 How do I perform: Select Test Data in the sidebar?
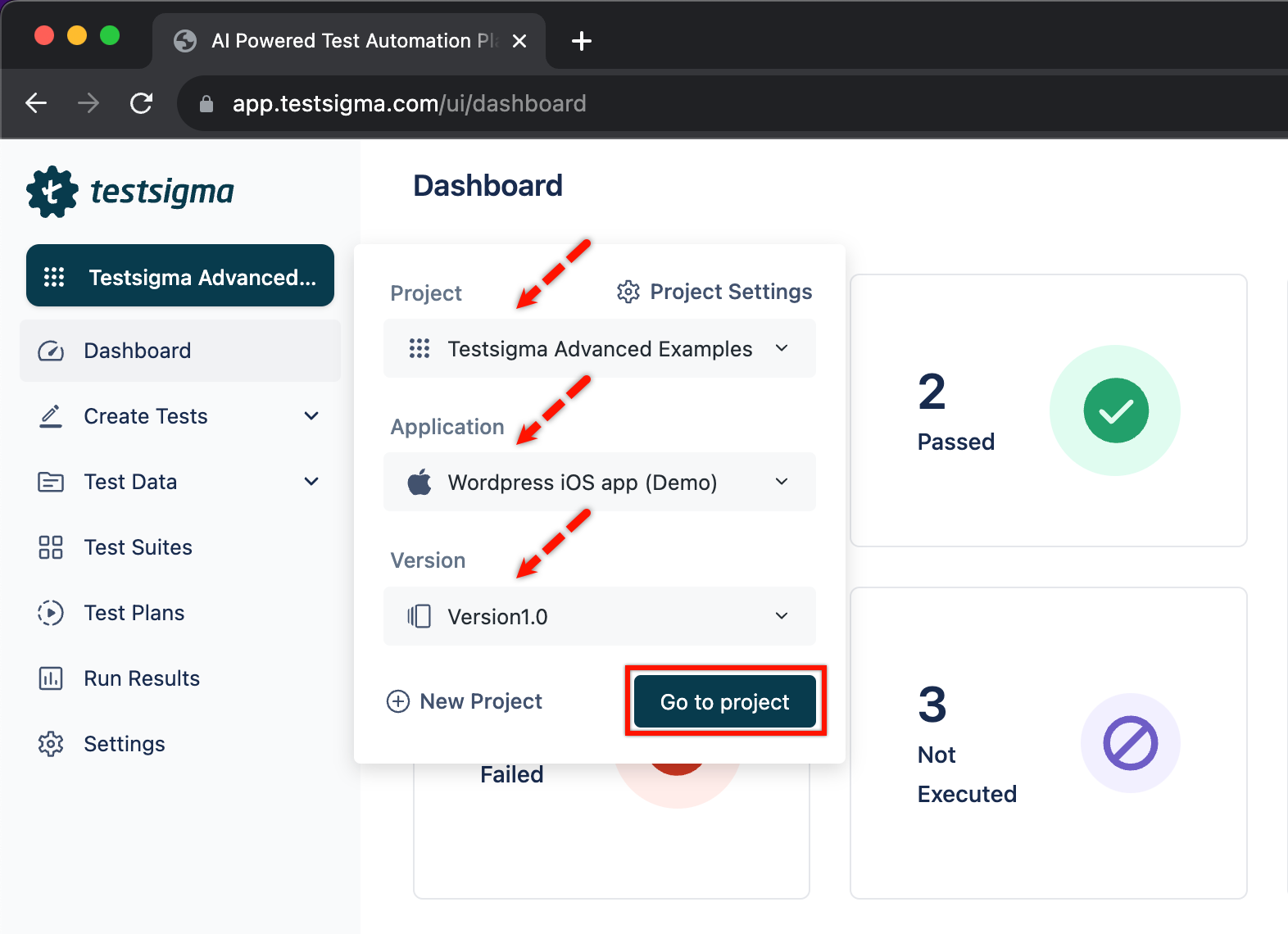180,482
